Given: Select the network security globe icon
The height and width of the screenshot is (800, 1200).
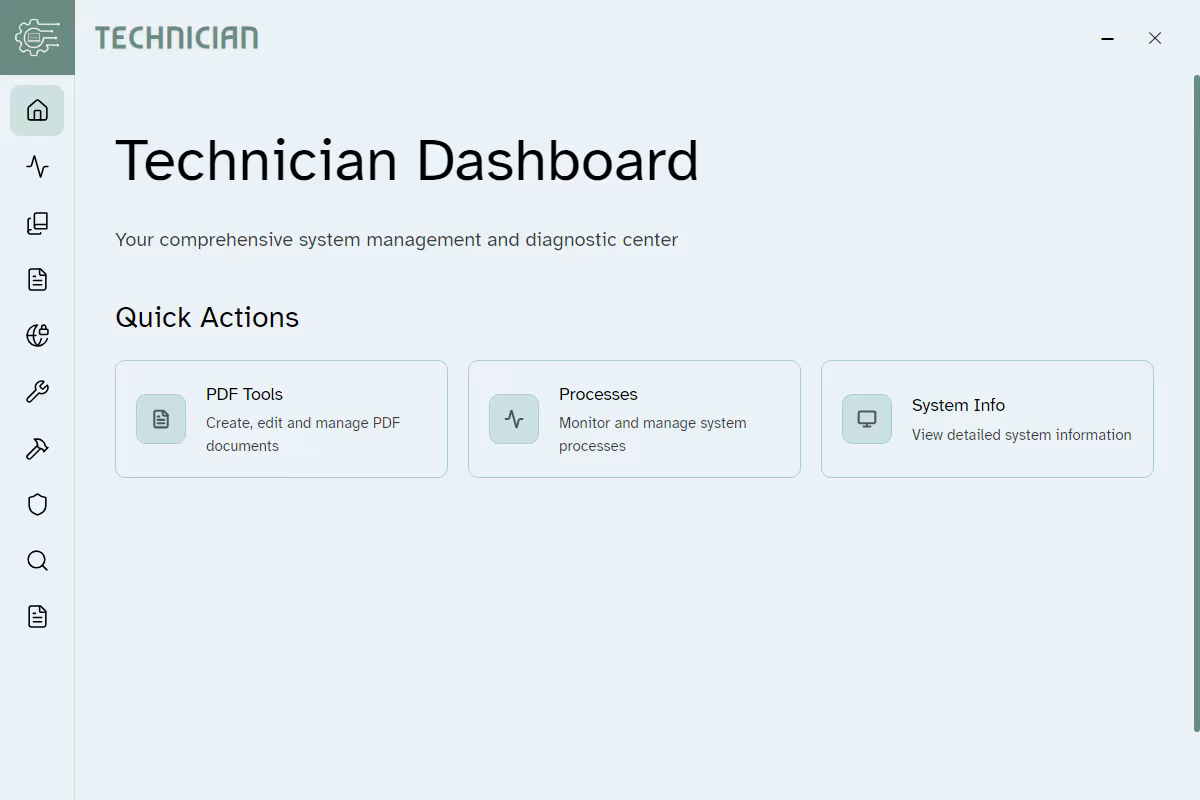Looking at the screenshot, I should (x=37, y=335).
